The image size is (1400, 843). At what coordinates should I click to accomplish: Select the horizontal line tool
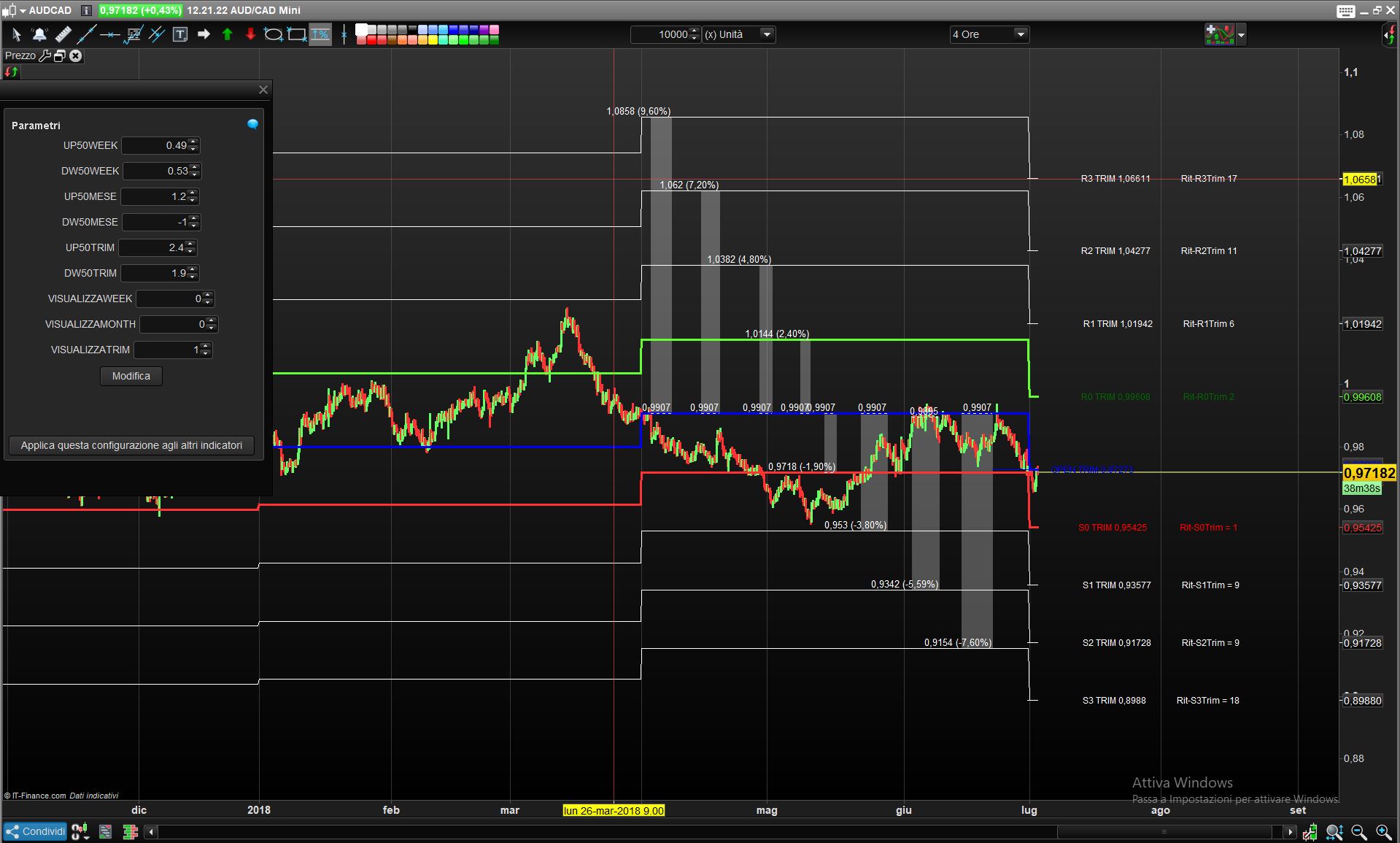(x=110, y=34)
